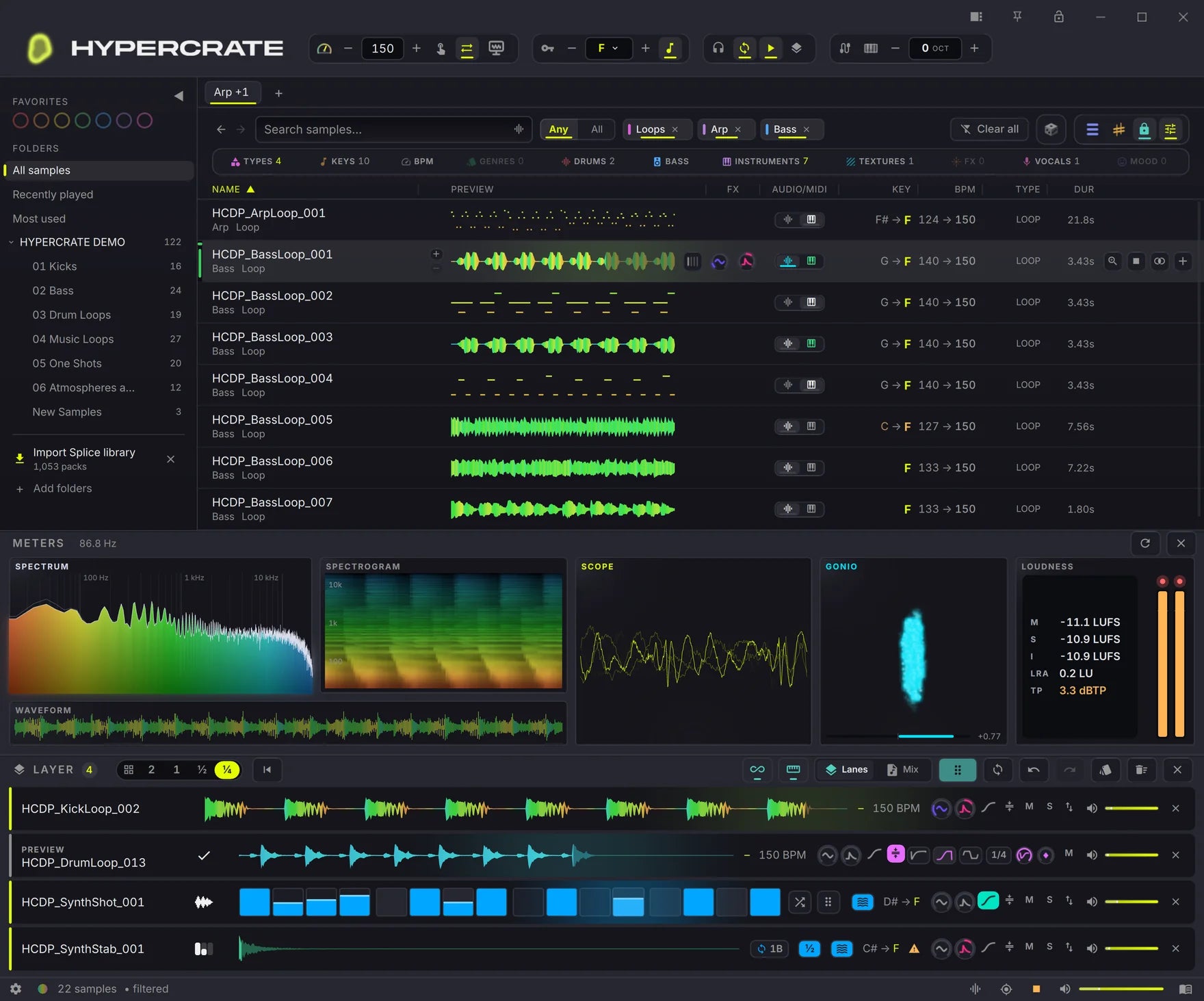Select the ½ layer grid division
The image size is (1204, 1001).
(202, 770)
